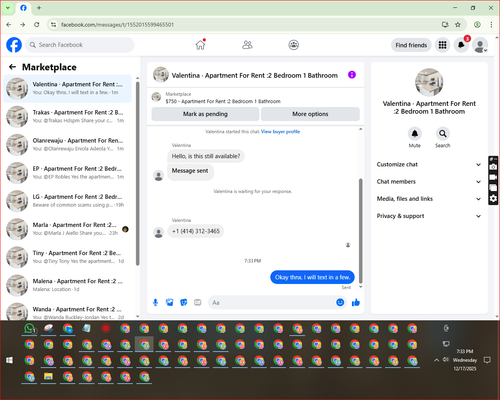Open the tab search dropdown arrow
The image size is (500, 400).
coord(8,8)
